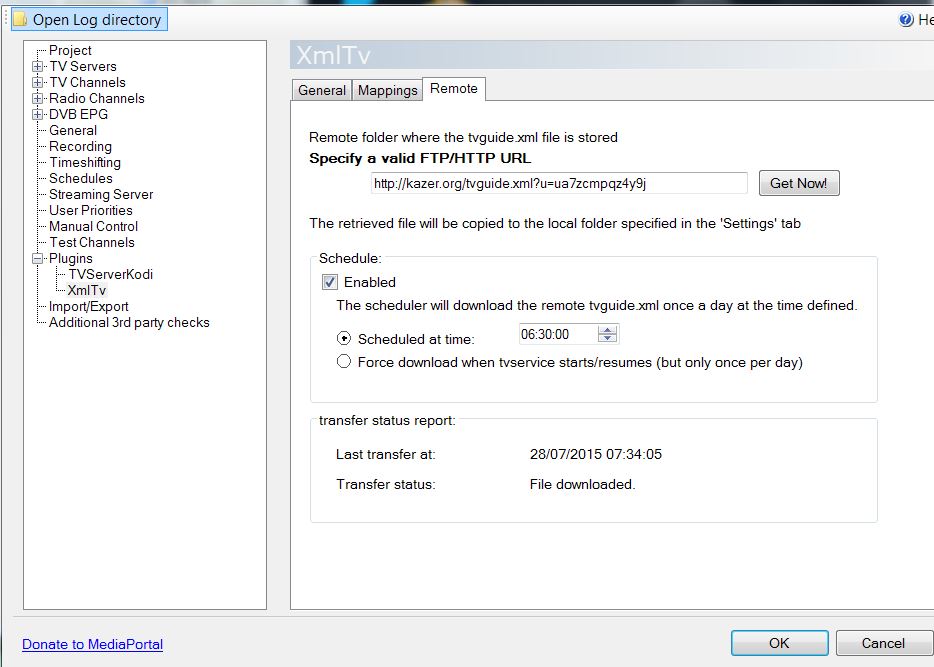
Task: Expand the TV Servers tree node
Action: pyautogui.click(x=38, y=67)
